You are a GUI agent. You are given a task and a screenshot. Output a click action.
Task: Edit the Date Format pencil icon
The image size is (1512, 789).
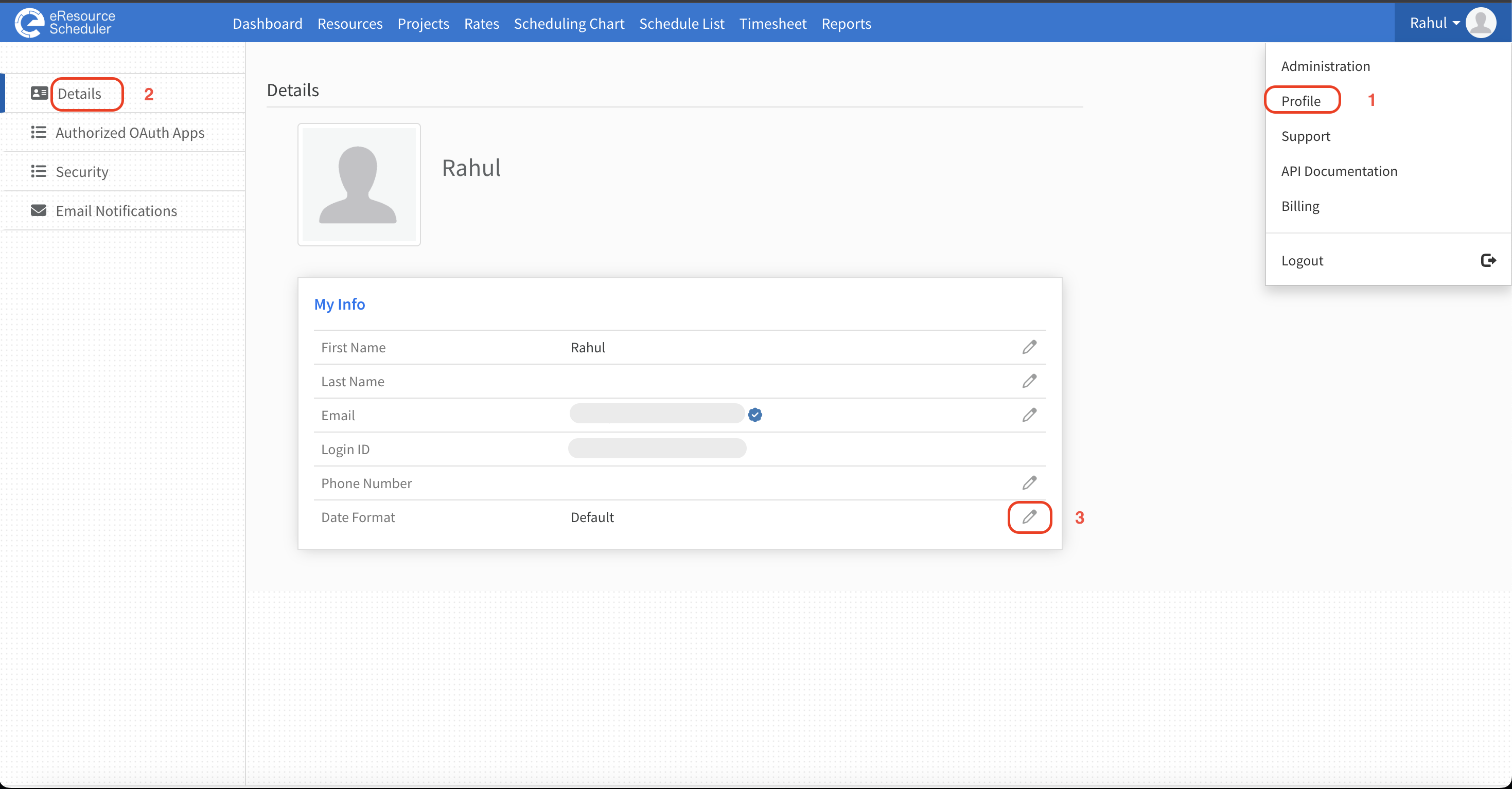tap(1029, 517)
